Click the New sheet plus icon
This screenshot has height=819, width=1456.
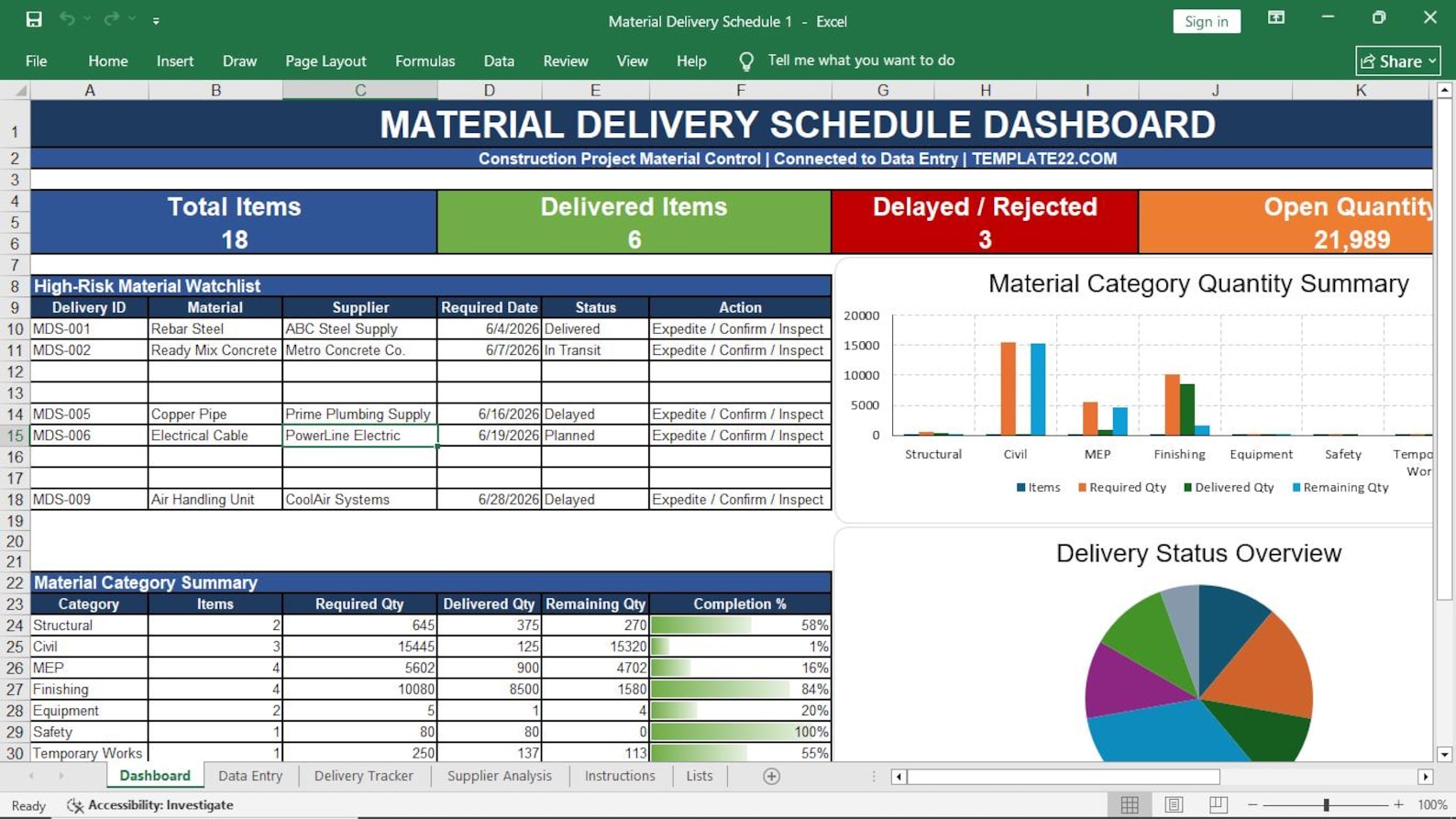[x=771, y=777]
